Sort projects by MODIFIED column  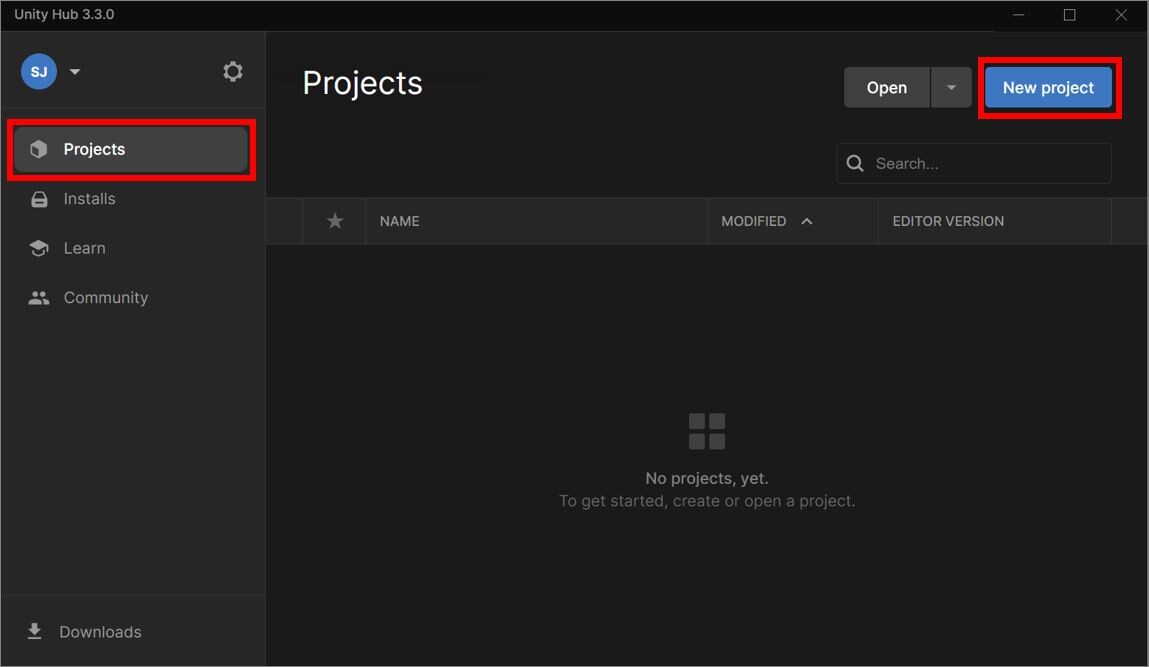pos(753,221)
